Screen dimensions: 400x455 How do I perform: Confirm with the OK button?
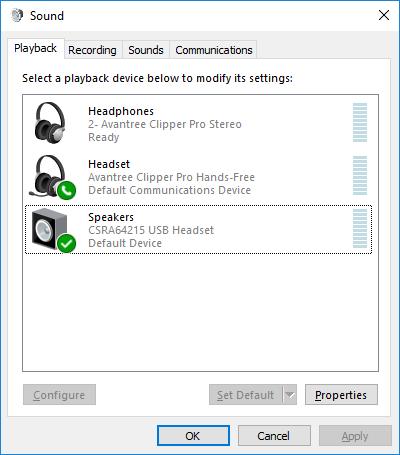point(193,436)
